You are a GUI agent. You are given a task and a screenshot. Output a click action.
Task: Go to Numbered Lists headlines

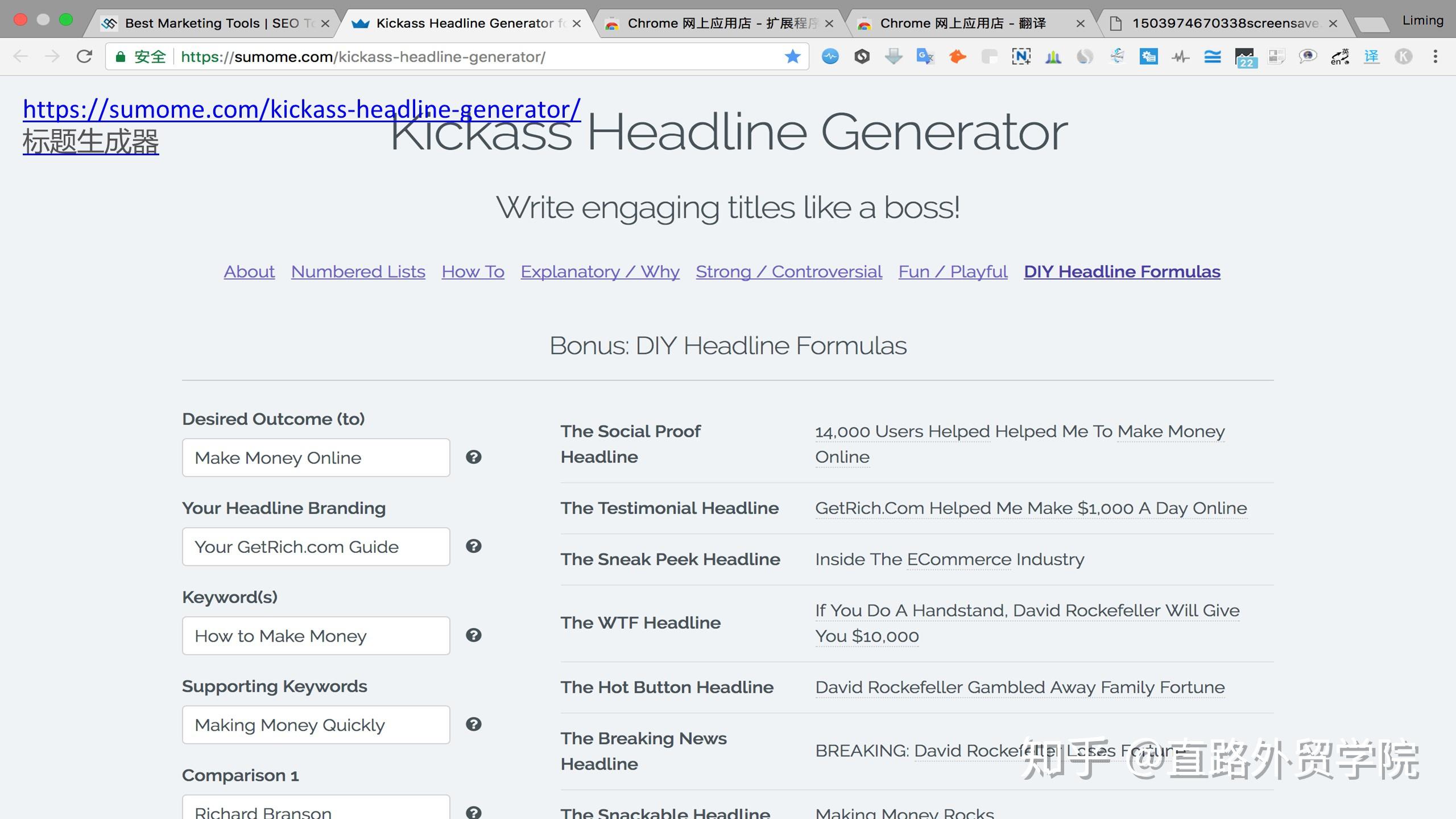pyautogui.click(x=358, y=272)
